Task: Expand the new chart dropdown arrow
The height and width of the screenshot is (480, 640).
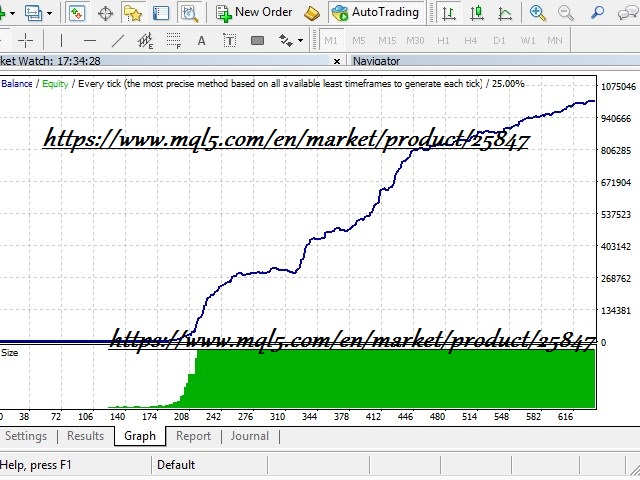Action: tap(12, 13)
